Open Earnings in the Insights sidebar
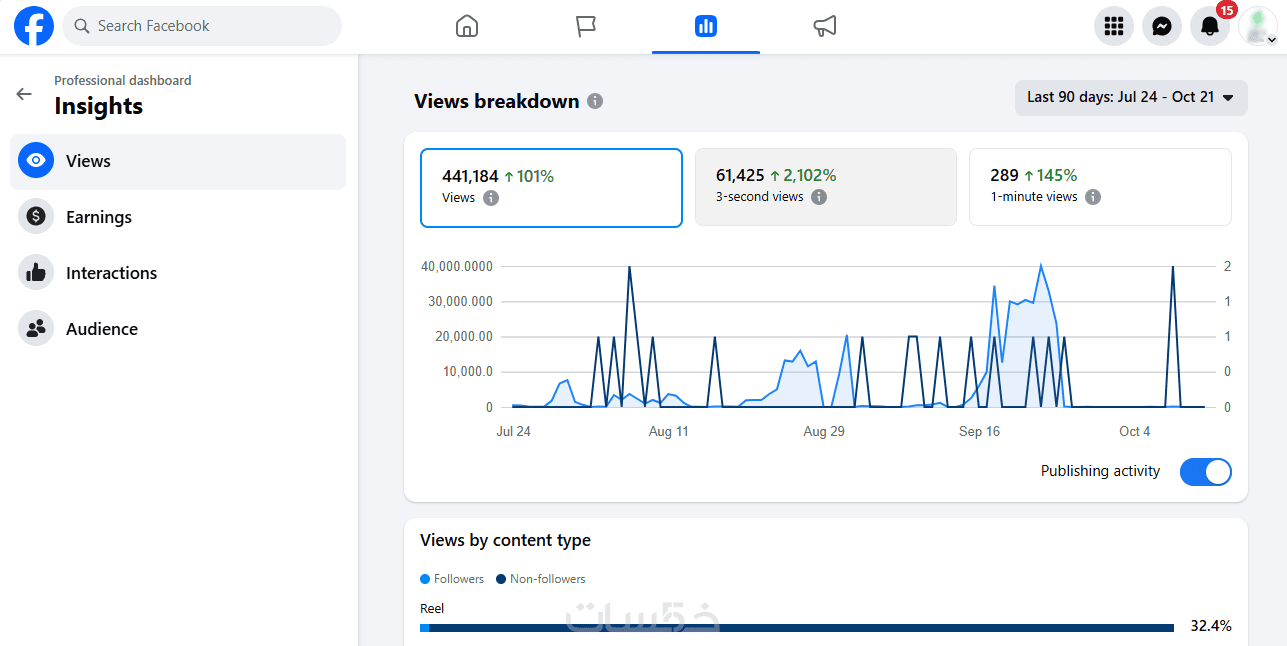The width and height of the screenshot is (1287, 646). coord(99,217)
